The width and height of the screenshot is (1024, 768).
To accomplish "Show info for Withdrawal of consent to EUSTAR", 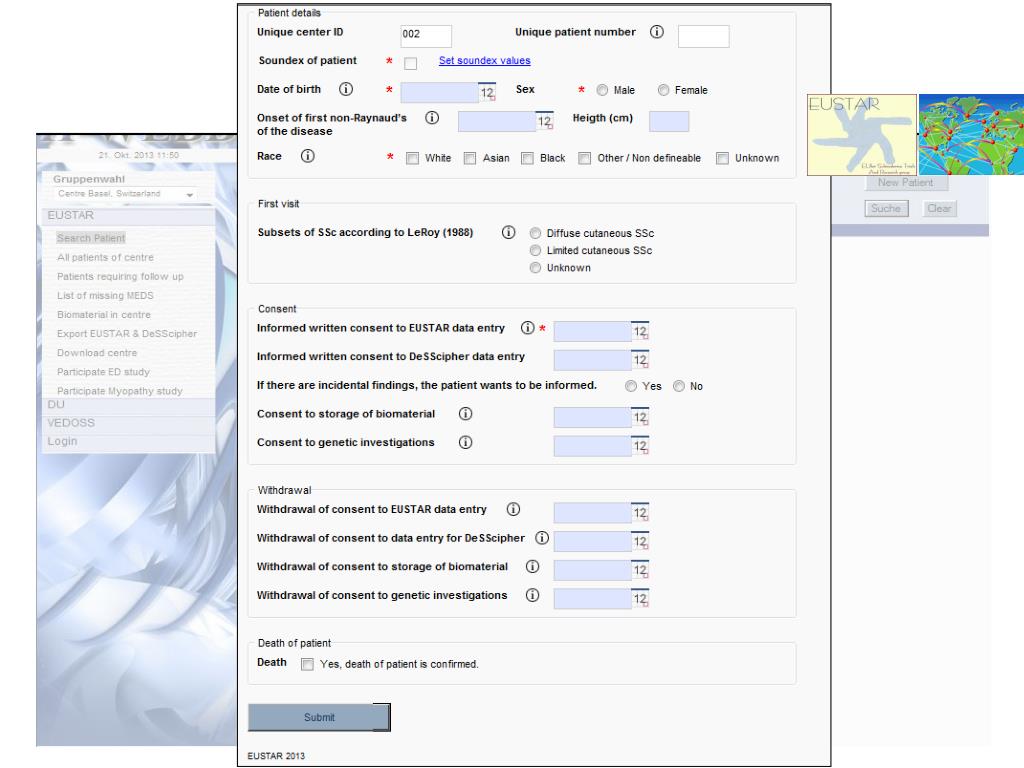I will tap(513, 509).
